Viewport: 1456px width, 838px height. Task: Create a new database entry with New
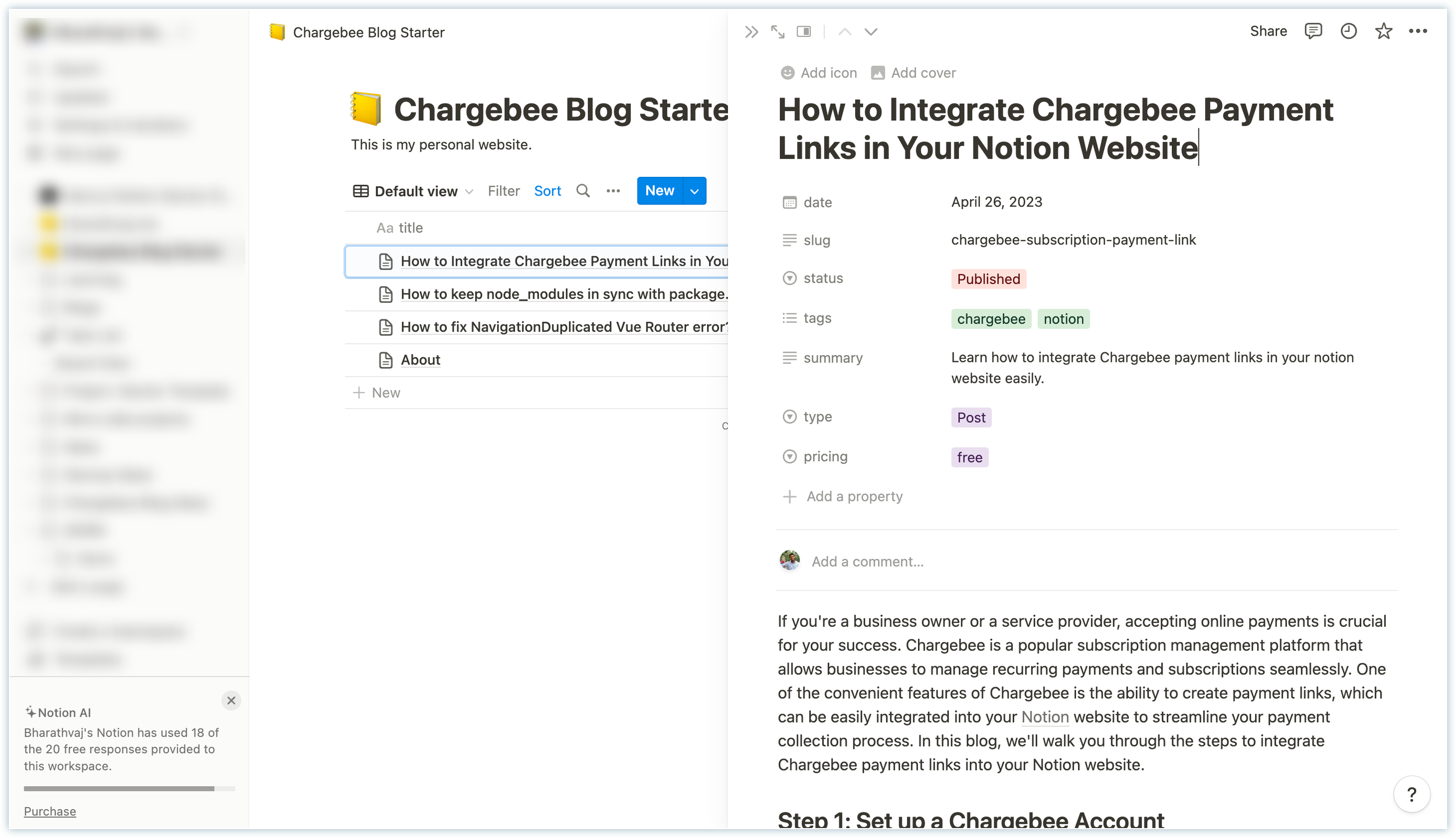(x=659, y=190)
